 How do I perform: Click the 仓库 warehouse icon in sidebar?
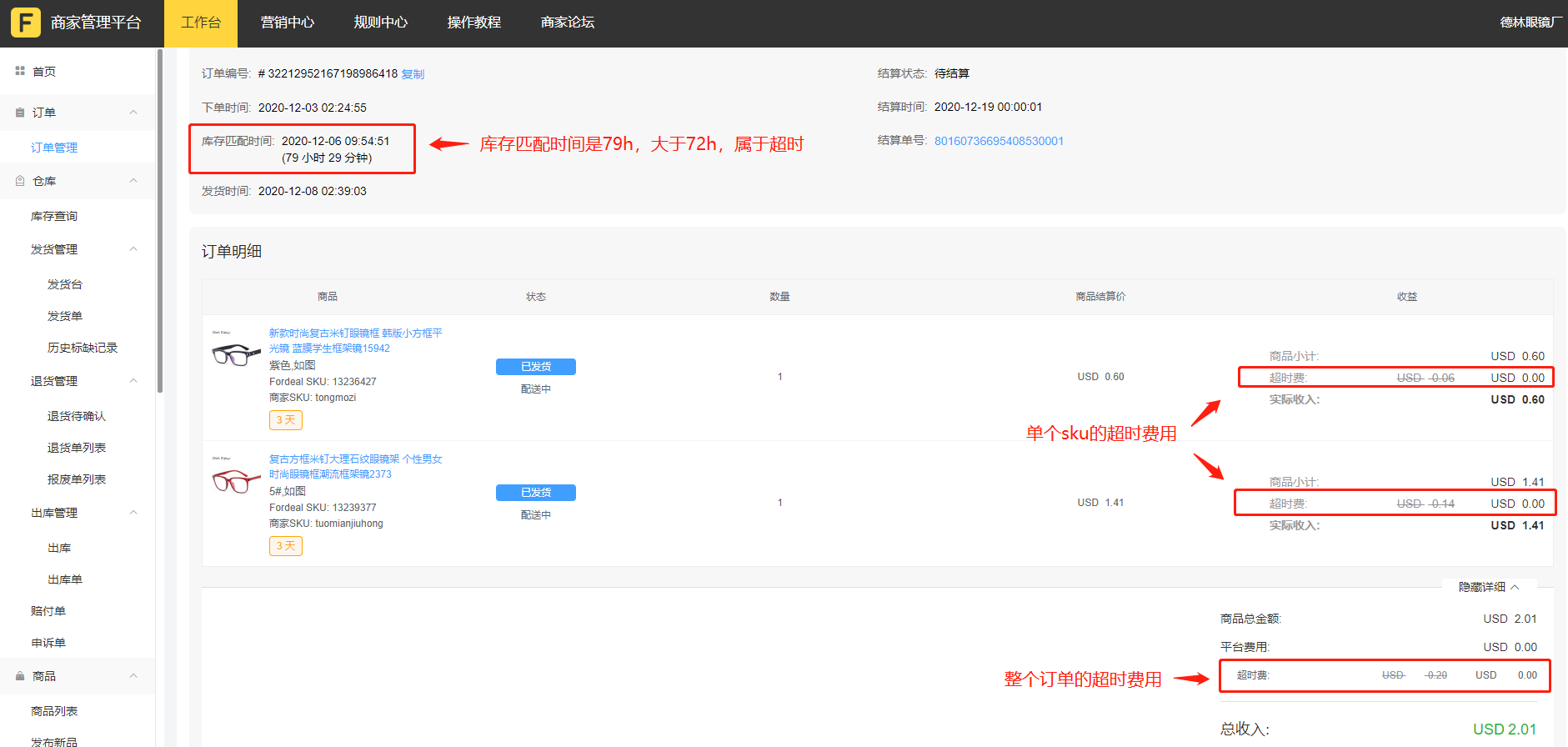click(x=20, y=181)
